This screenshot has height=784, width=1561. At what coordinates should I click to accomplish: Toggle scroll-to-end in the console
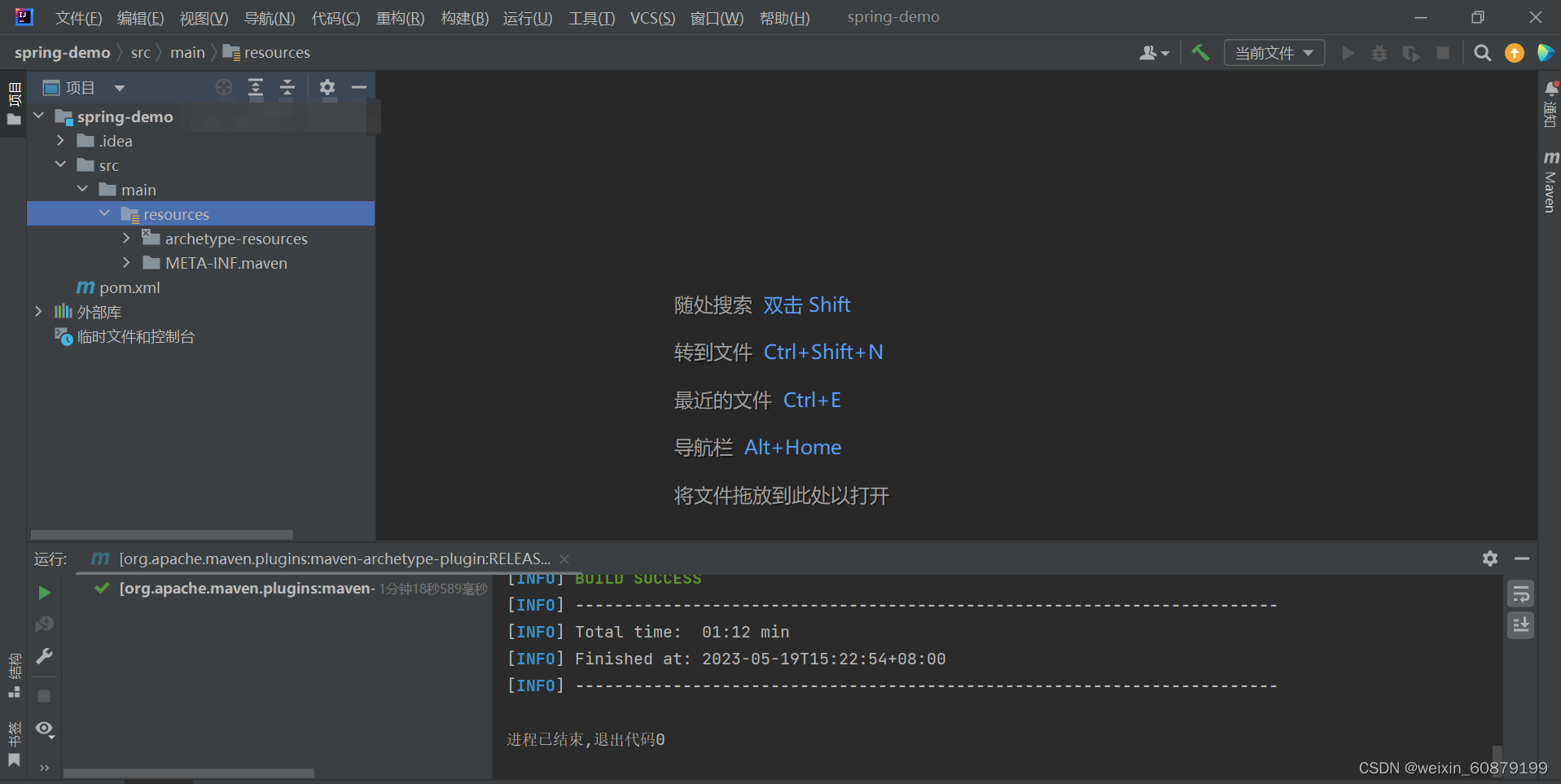click(x=1521, y=625)
